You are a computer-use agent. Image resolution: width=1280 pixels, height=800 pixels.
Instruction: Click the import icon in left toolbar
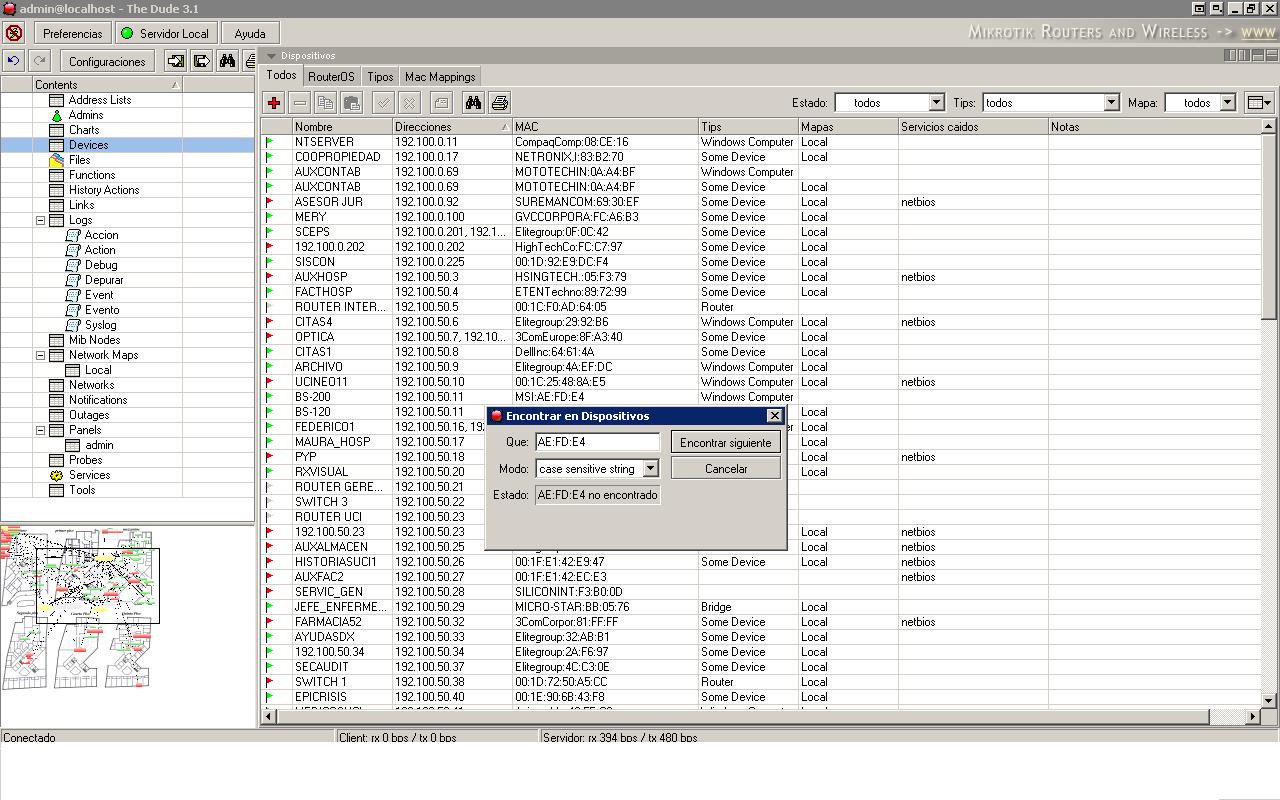176,61
